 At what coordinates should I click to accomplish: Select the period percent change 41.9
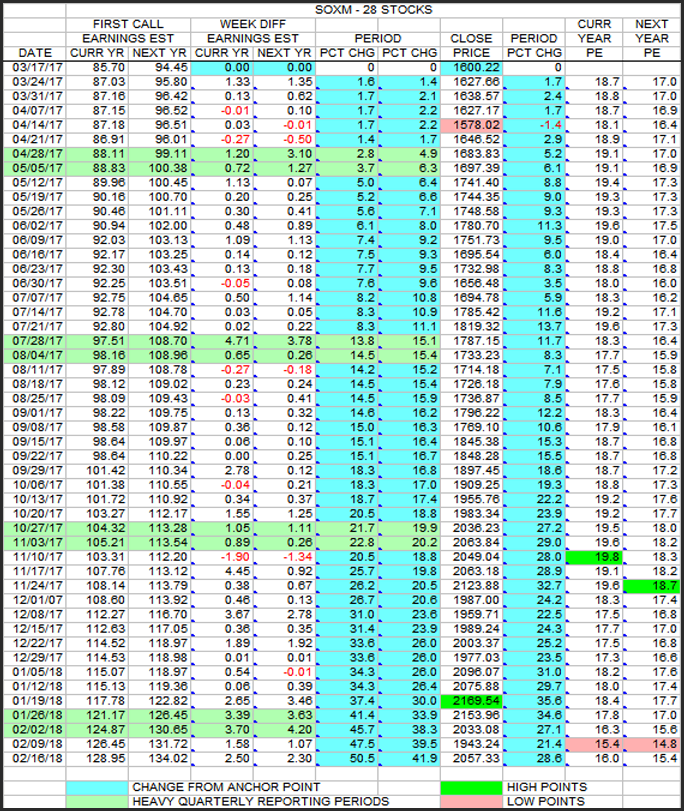coord(409,758)
